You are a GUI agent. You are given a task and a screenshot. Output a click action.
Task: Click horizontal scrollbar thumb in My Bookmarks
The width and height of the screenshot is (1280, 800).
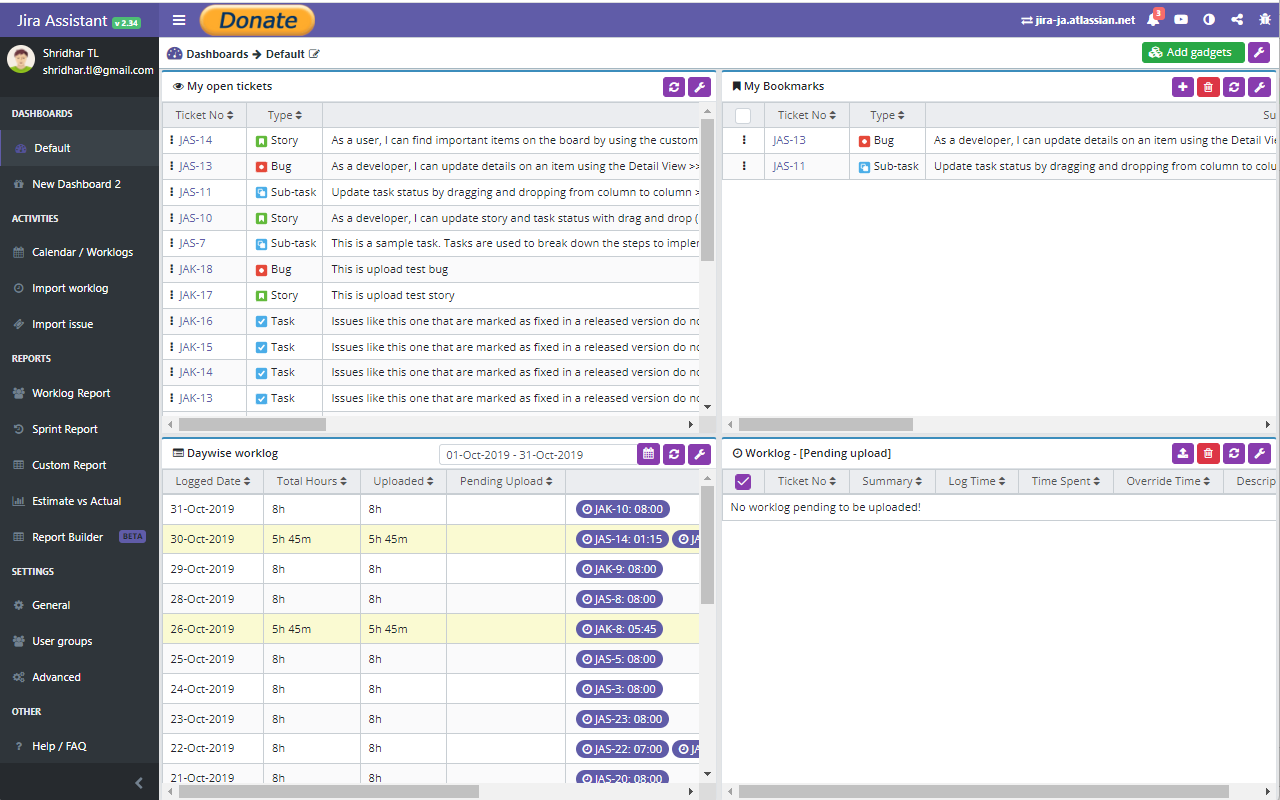pyautogui.click(x=826, y=424)
